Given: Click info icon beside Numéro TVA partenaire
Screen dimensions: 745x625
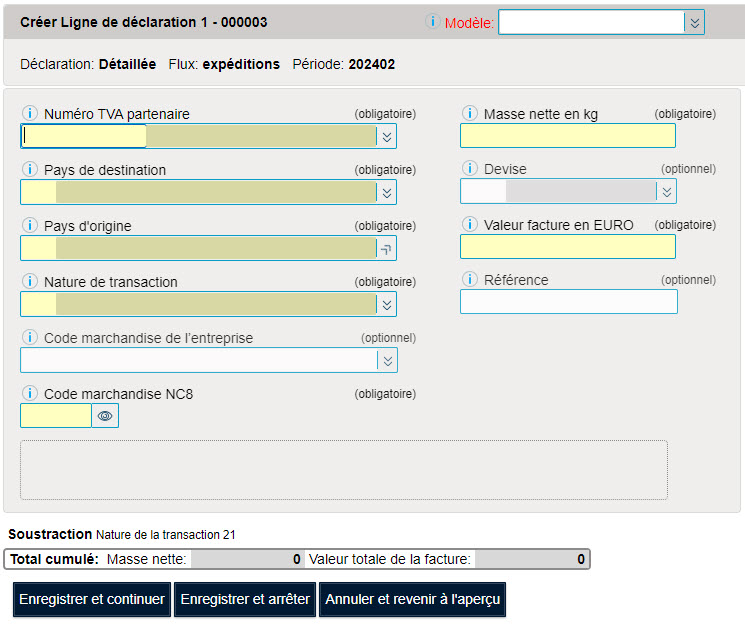Looking at the screenshot, I should 29,113.
